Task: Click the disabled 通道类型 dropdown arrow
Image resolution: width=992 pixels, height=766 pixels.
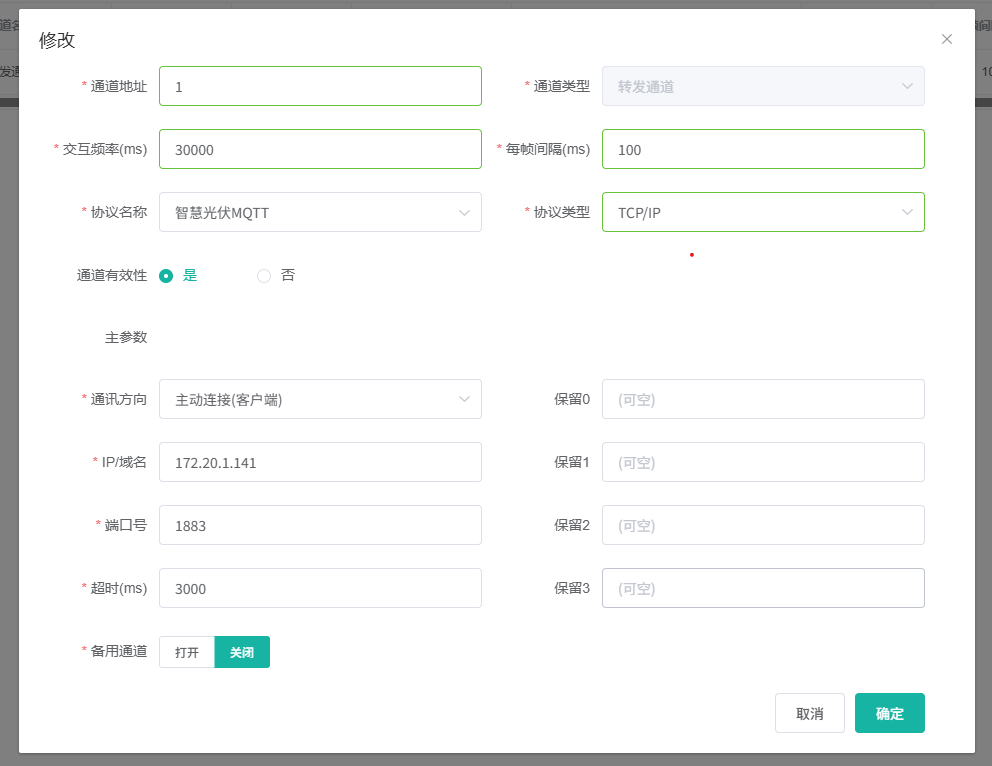Action: pos(907,86)
